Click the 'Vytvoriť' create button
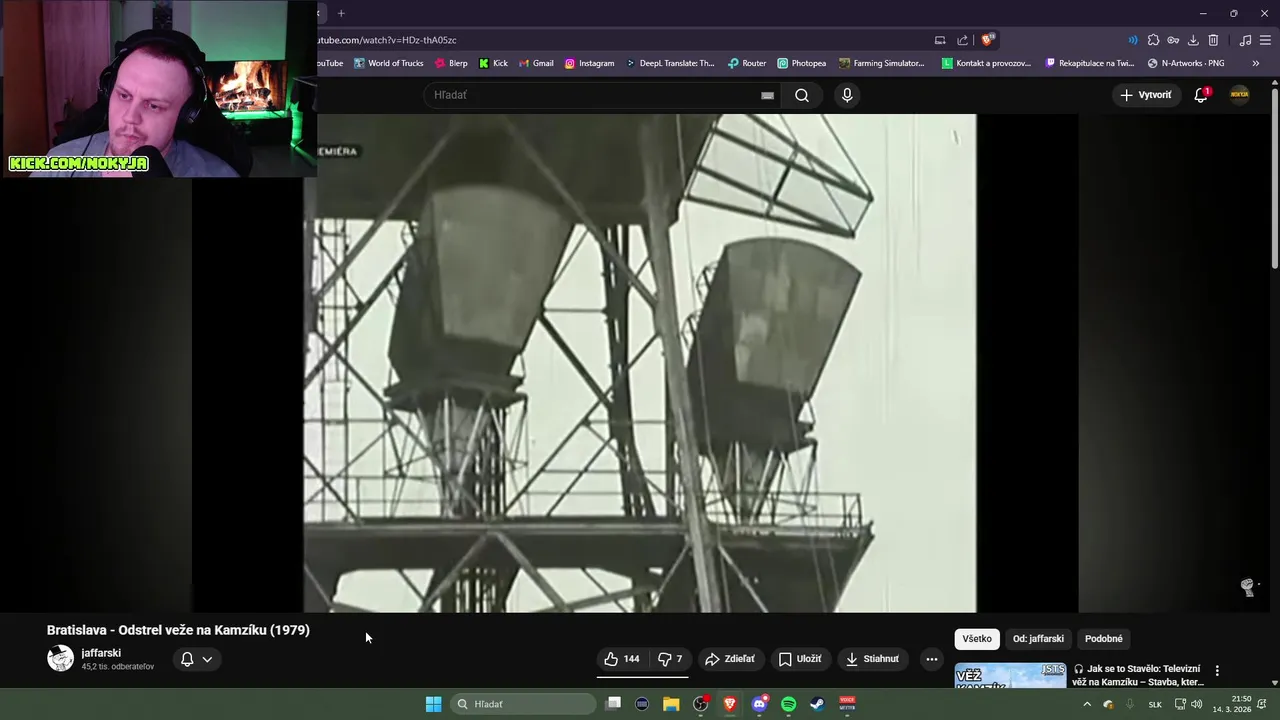 1145,95
